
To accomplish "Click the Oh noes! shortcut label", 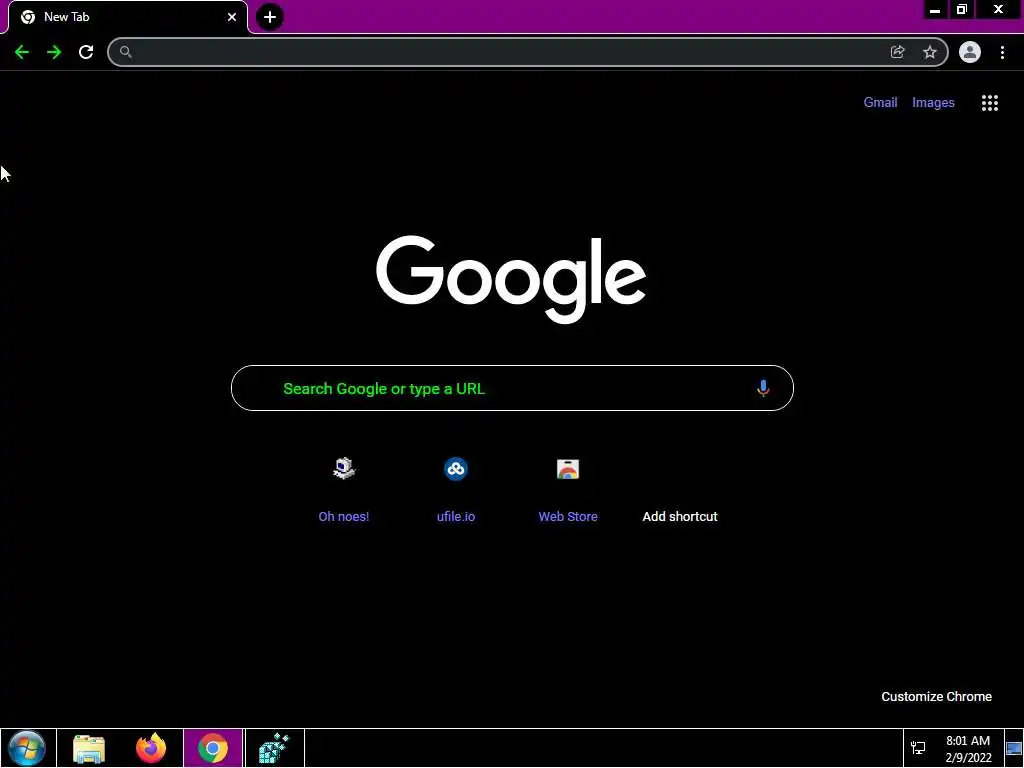I will point(344,517).
